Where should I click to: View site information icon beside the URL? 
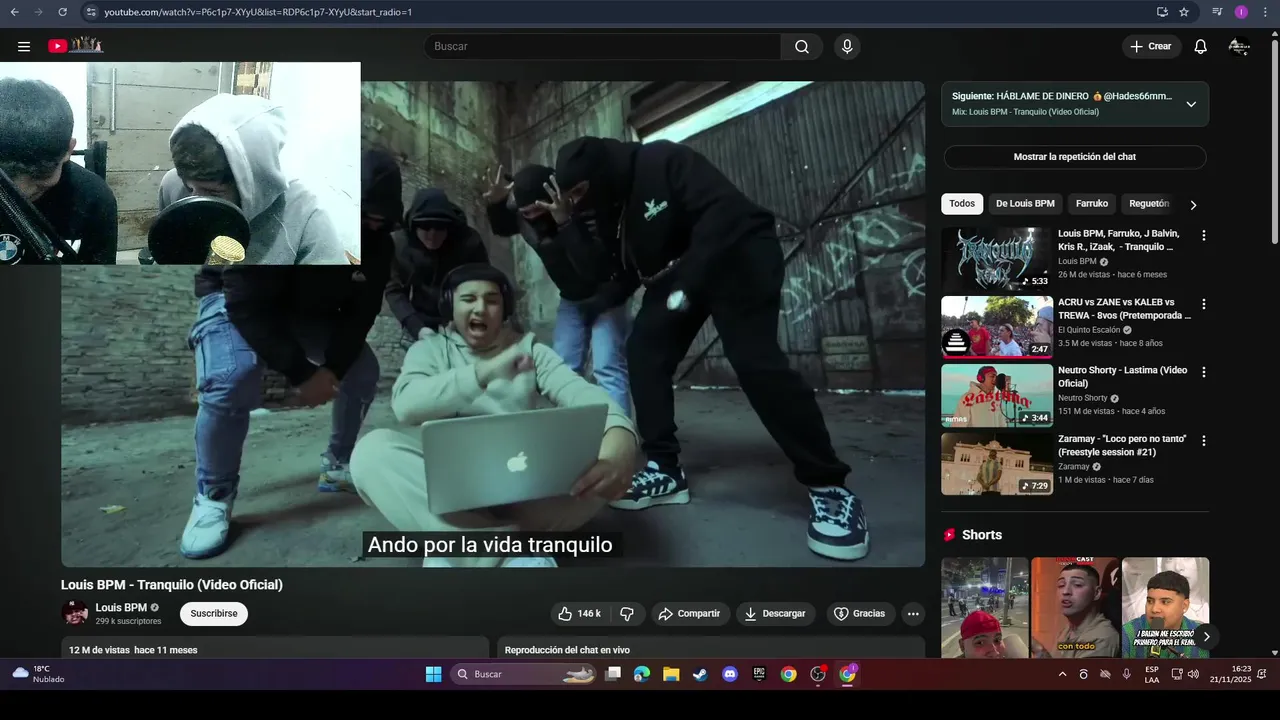click(x=90, y=12)
